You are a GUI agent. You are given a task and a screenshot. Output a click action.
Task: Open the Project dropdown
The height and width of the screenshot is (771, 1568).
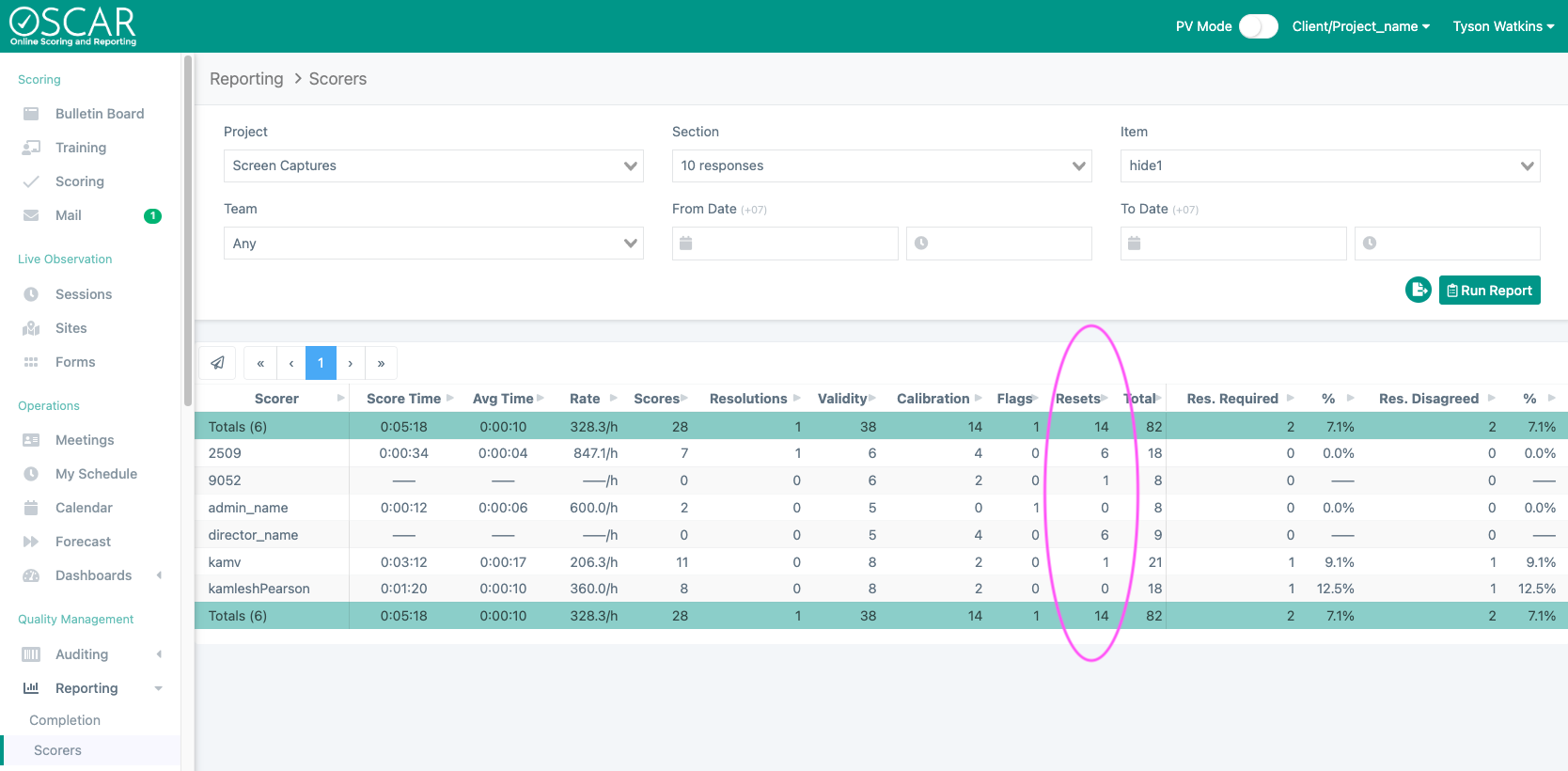pos(433,166)
